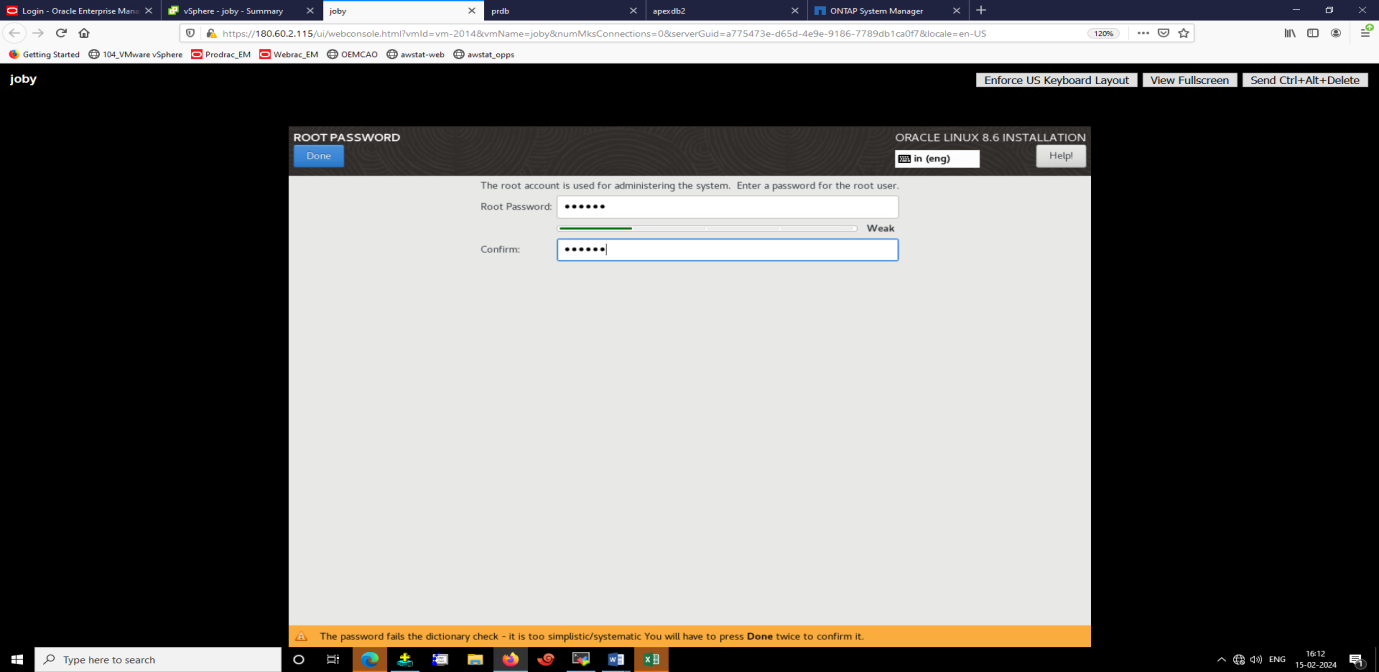Close the vSphere - joby - Summary tab

point(309,10)
